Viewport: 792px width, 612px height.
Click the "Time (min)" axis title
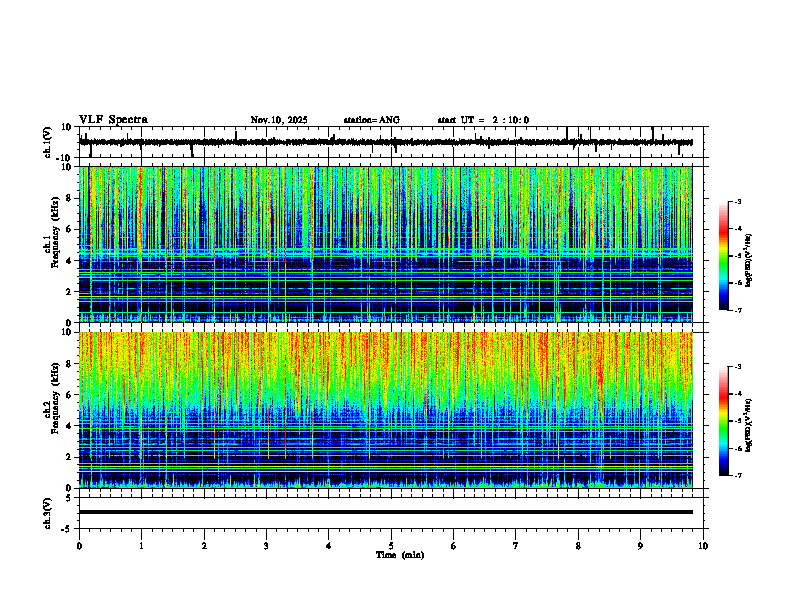(400, 555)
